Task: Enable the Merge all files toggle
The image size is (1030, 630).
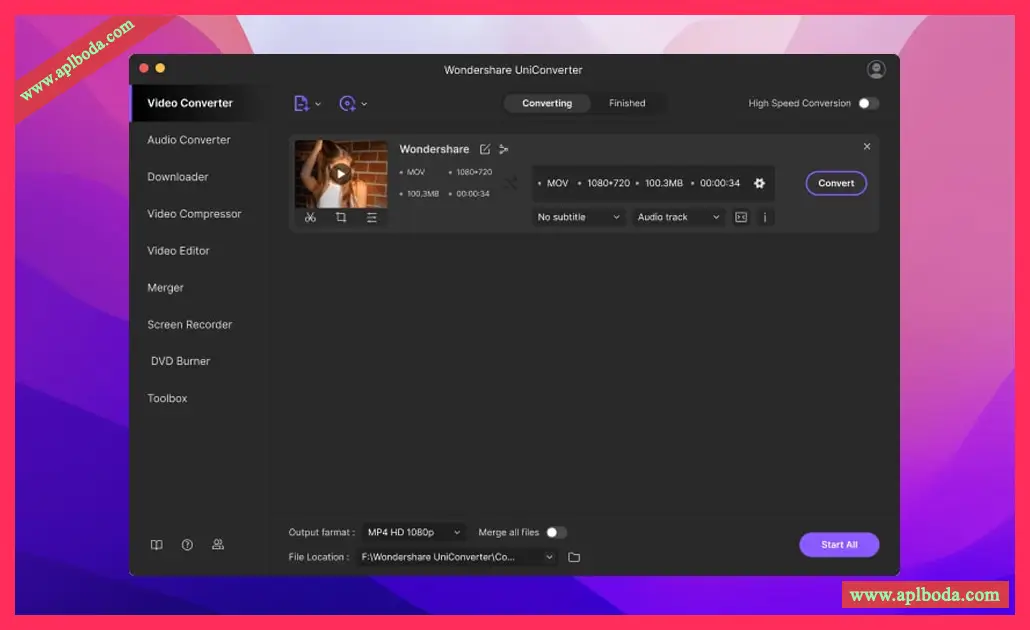Action: 556,532
